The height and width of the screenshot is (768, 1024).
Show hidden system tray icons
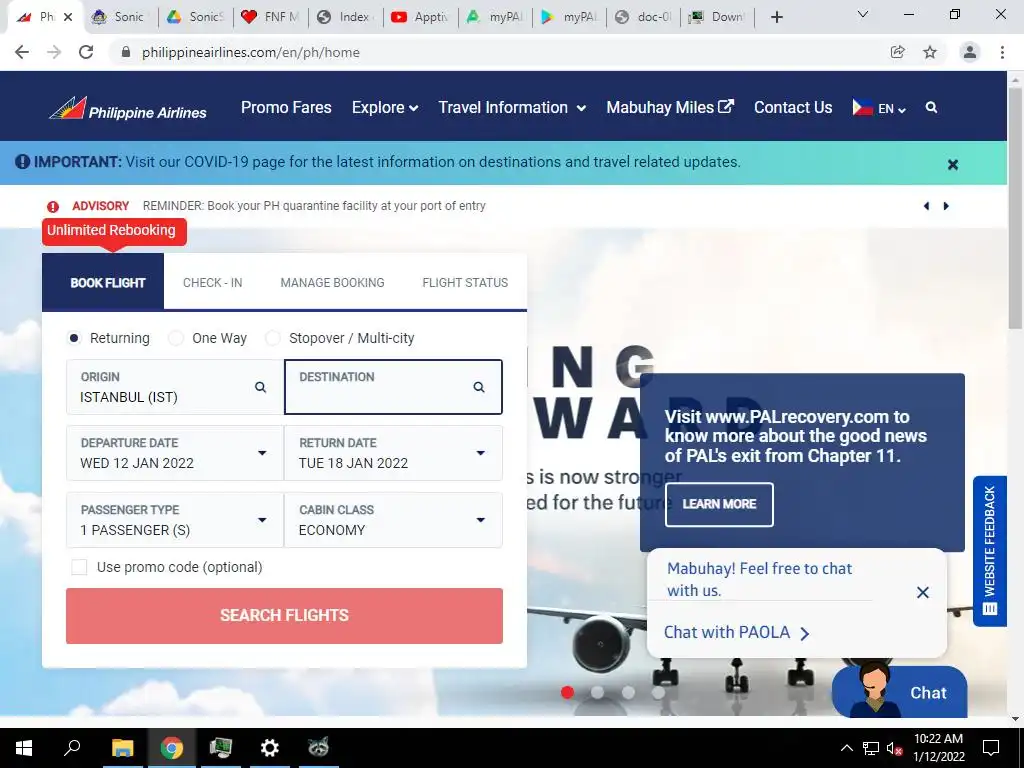846,748
